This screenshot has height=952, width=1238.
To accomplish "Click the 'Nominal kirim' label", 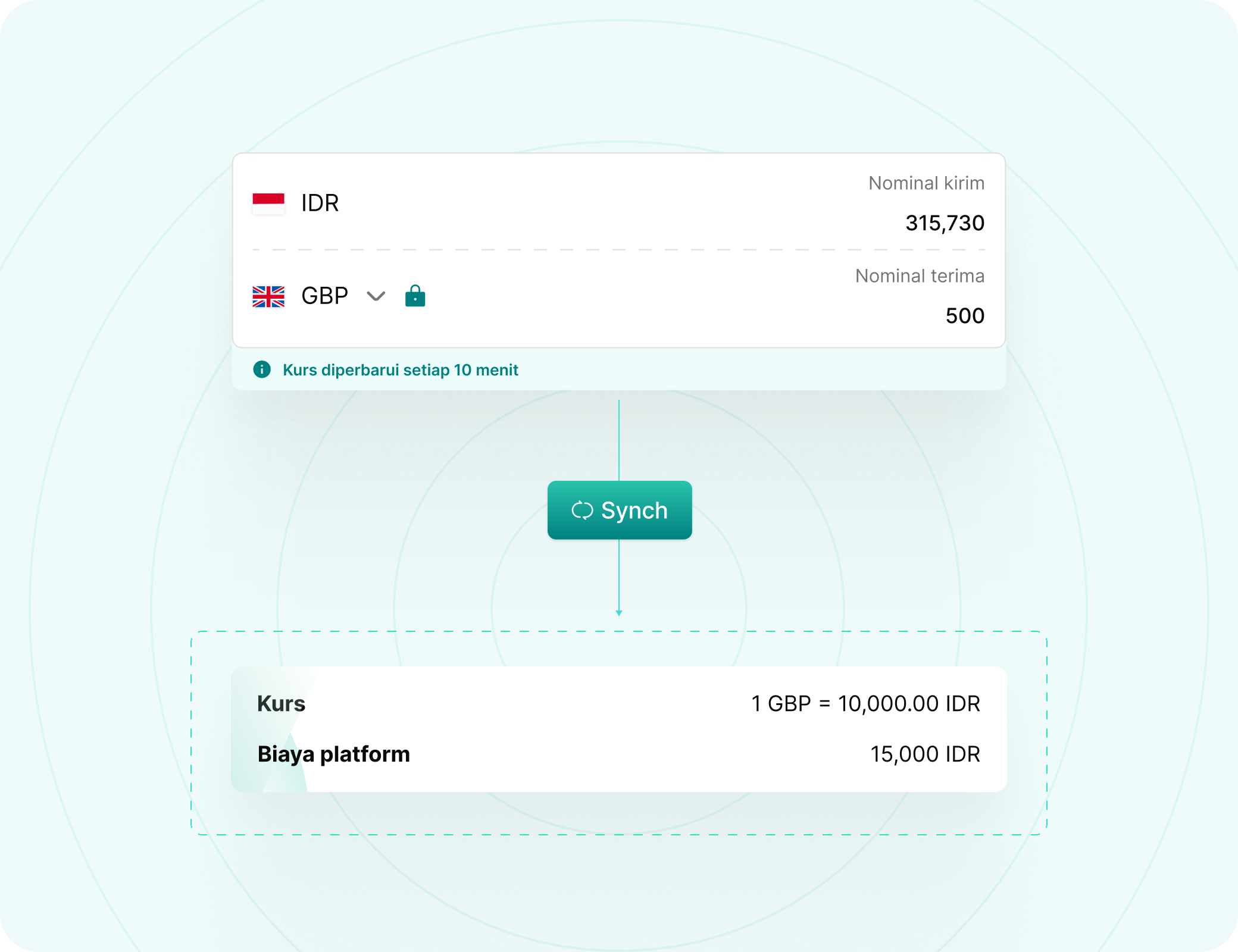I will coord(926,183).
